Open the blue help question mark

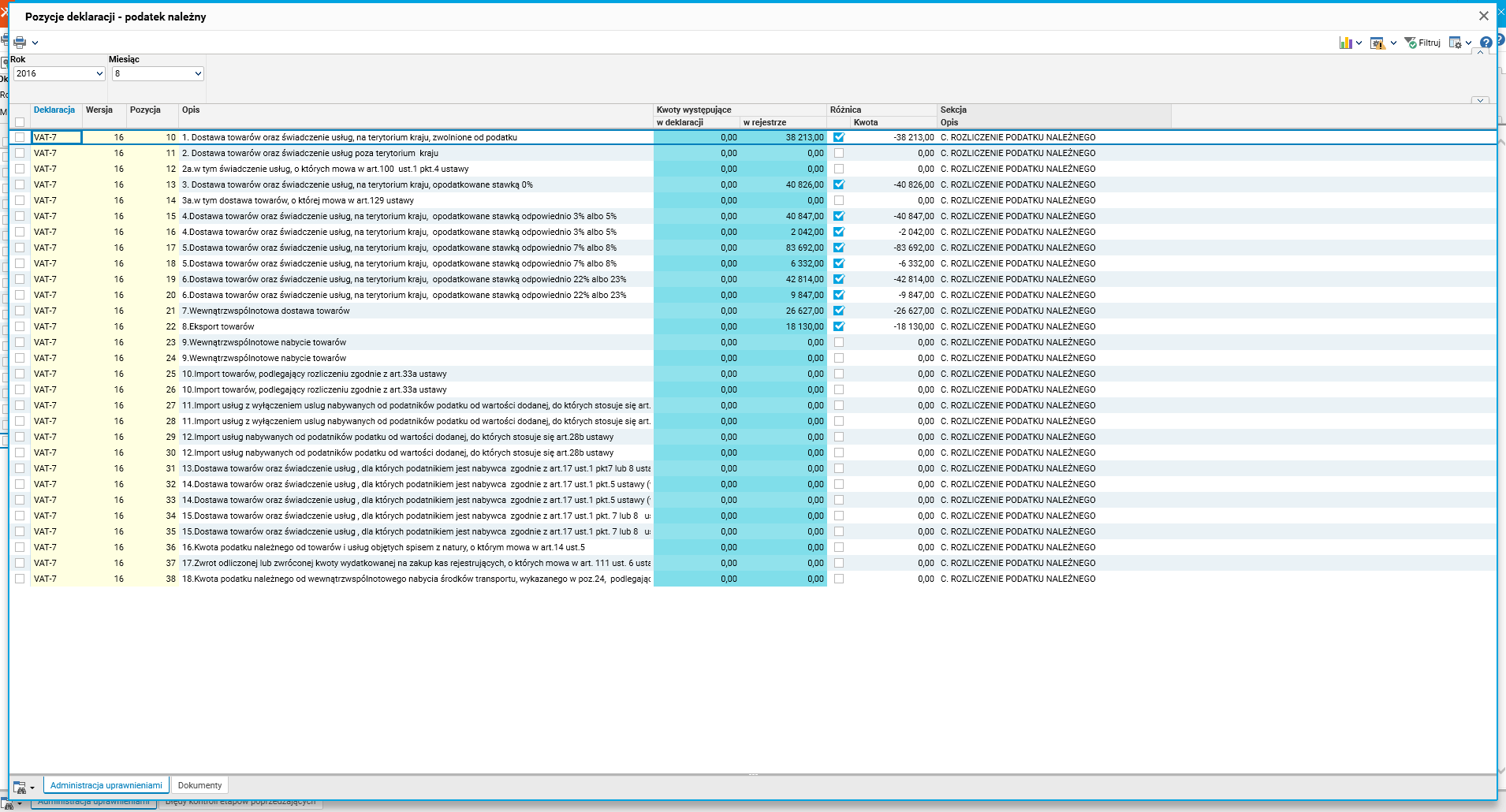1486,43
